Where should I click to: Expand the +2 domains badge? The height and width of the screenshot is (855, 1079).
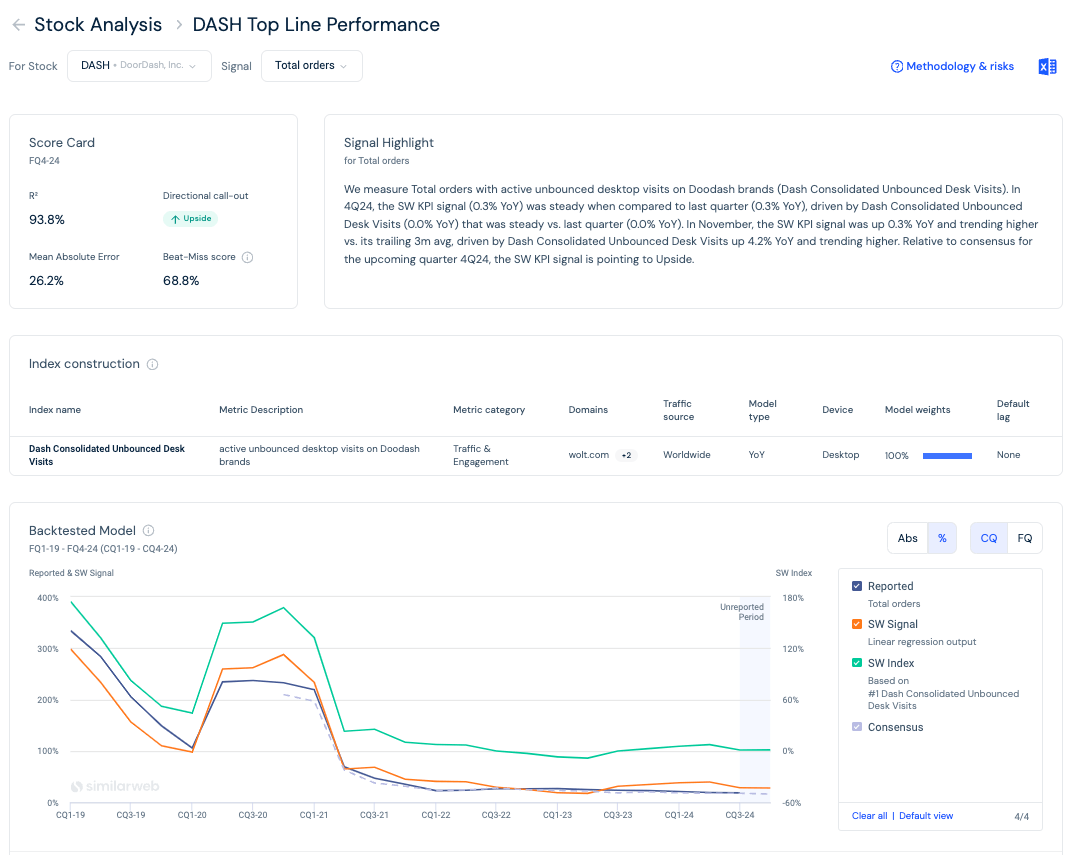pos(626,455)
